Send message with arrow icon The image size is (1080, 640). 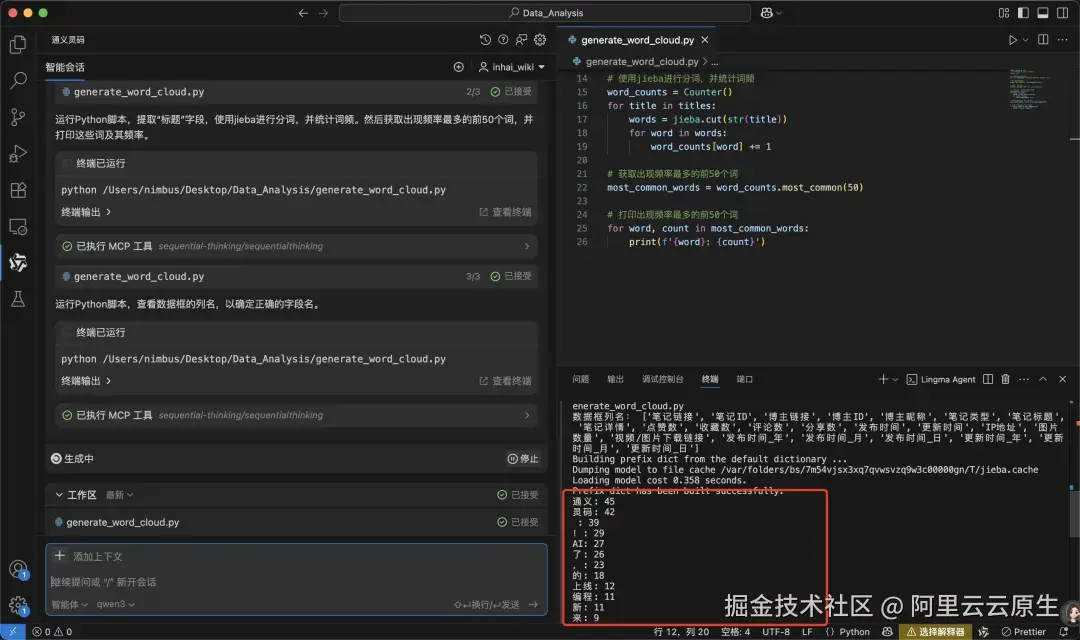click(533, 604)
